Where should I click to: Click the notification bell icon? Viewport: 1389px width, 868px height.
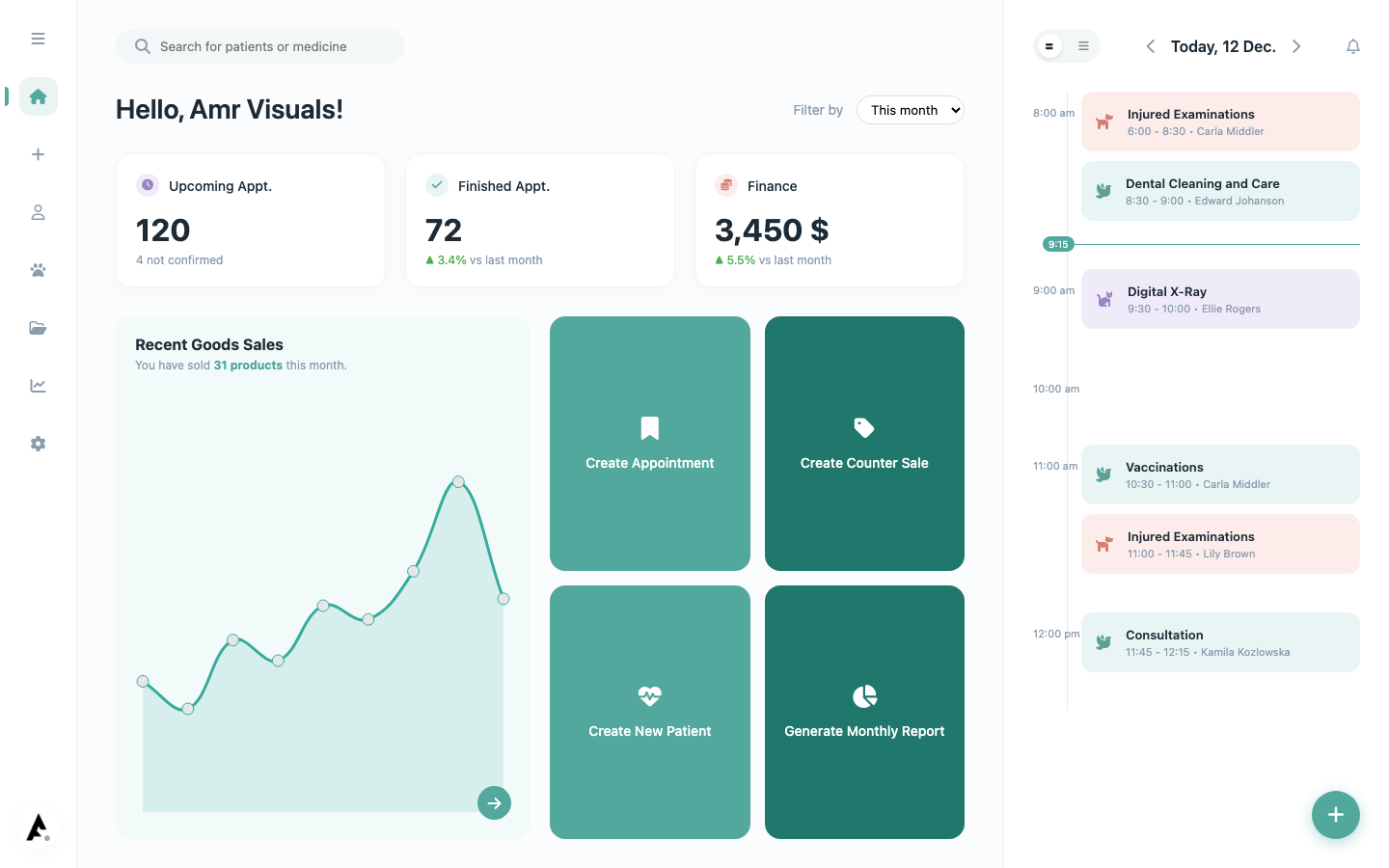tap(1353, 46)
